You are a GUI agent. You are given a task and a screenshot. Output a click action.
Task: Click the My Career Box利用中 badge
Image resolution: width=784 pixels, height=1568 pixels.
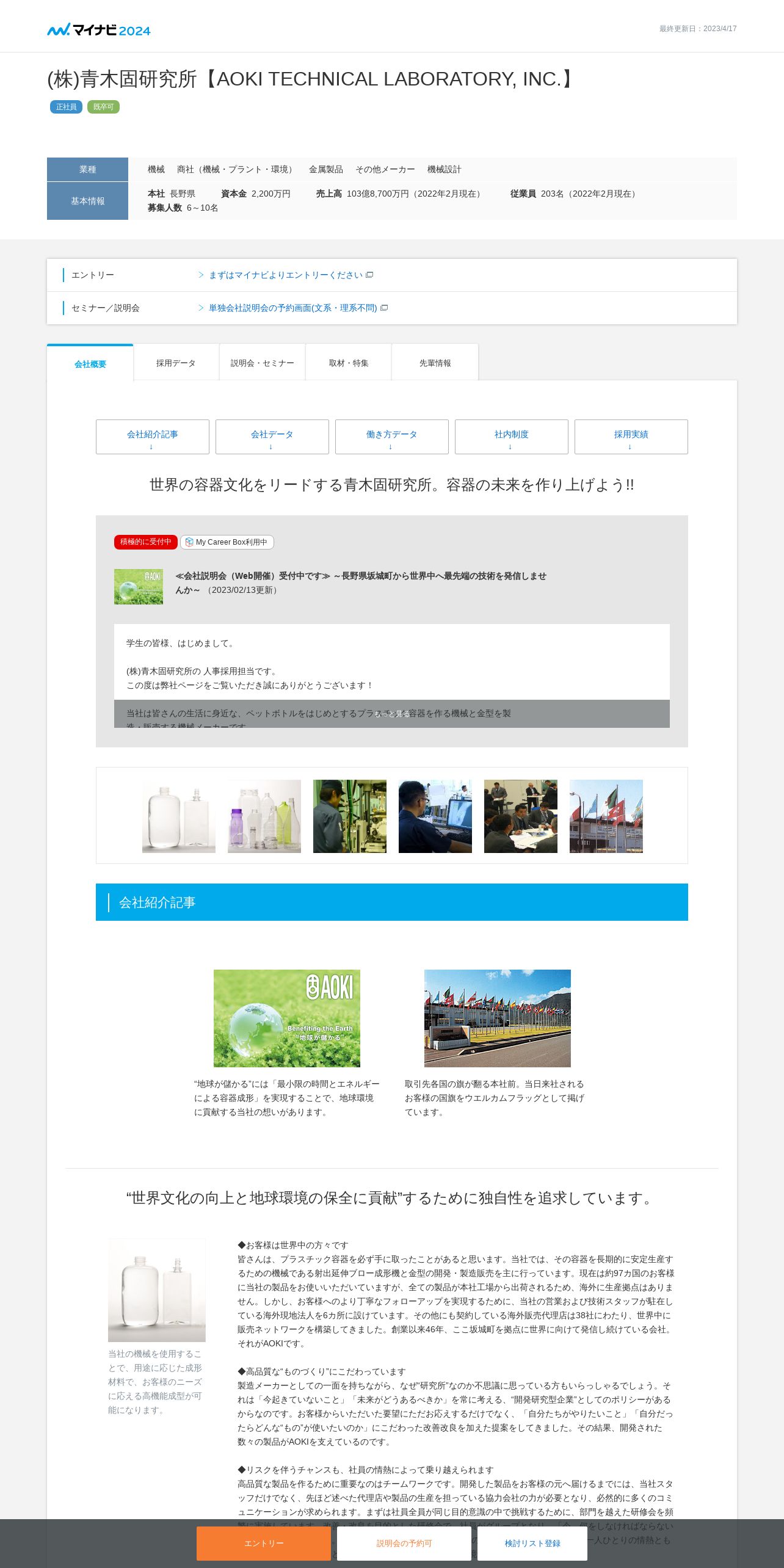coord(227,542)
